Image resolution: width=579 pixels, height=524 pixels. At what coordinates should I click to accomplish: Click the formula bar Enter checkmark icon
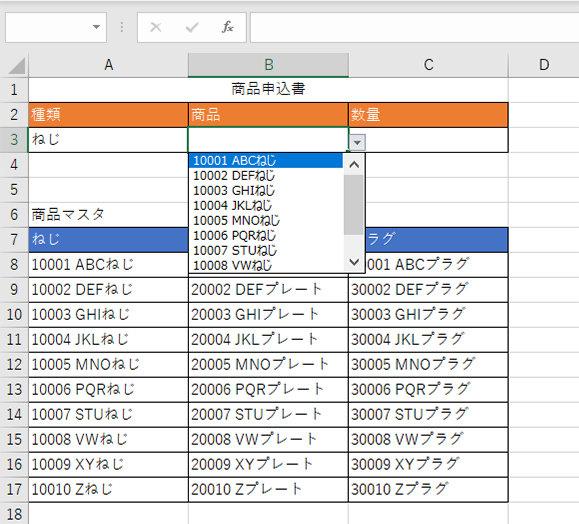point(192,27)
